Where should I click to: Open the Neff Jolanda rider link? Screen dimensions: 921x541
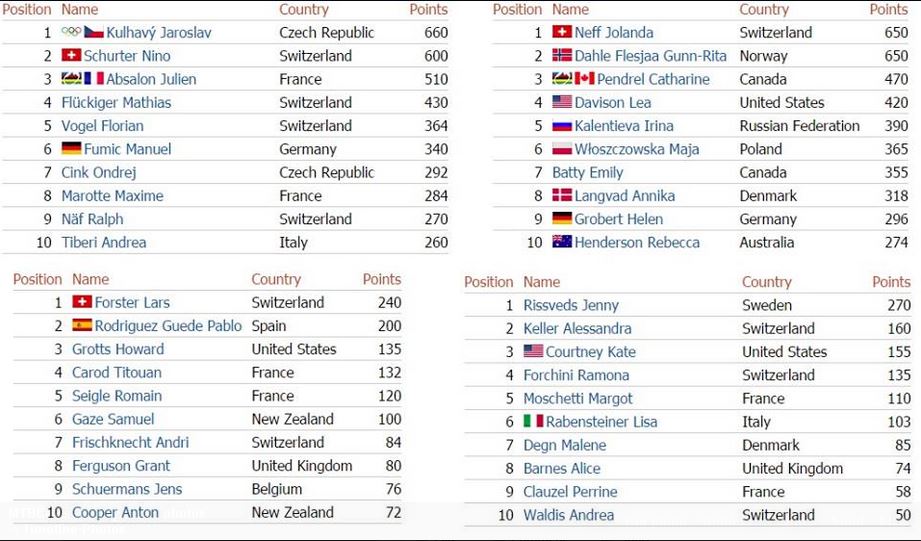point(614,32)
